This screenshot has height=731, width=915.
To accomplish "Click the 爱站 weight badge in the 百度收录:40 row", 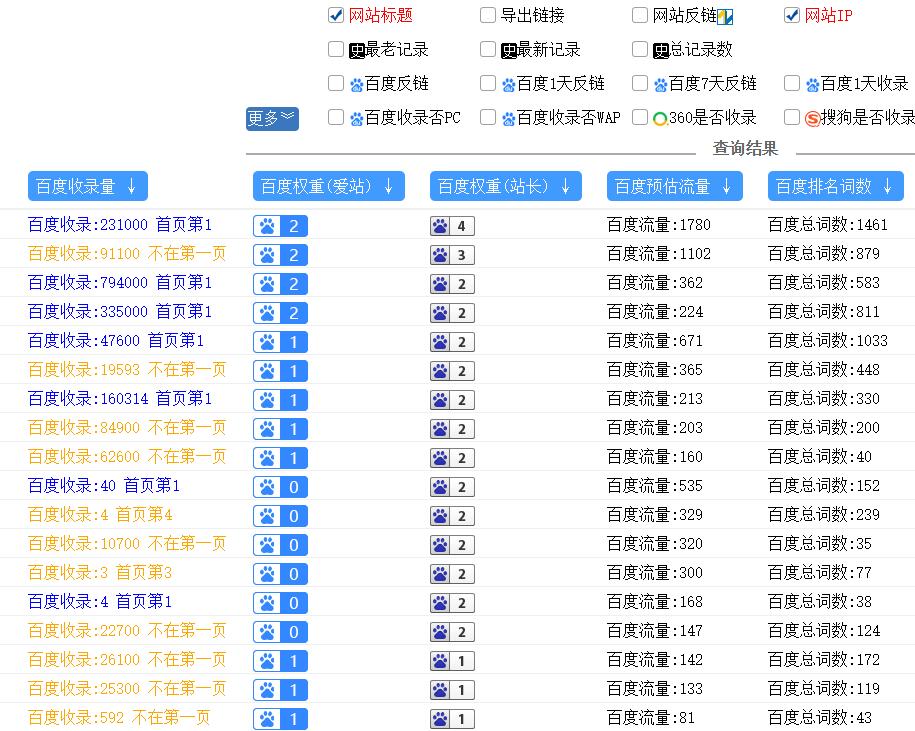I will point(280,487).
